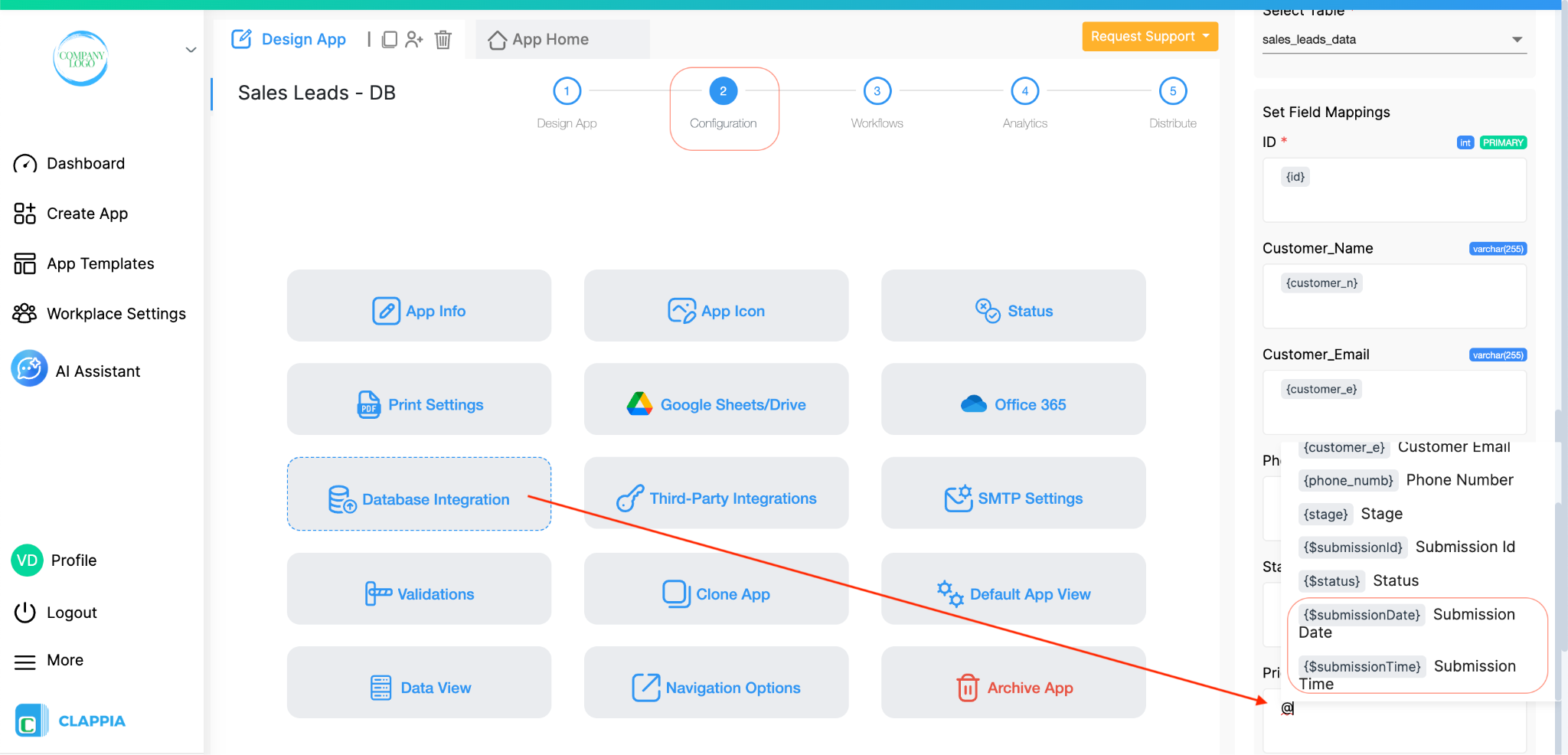Collapse the sidebar via the chevron beside the company logo
This screenshot has height=755, width=1568.
point(191,50)
